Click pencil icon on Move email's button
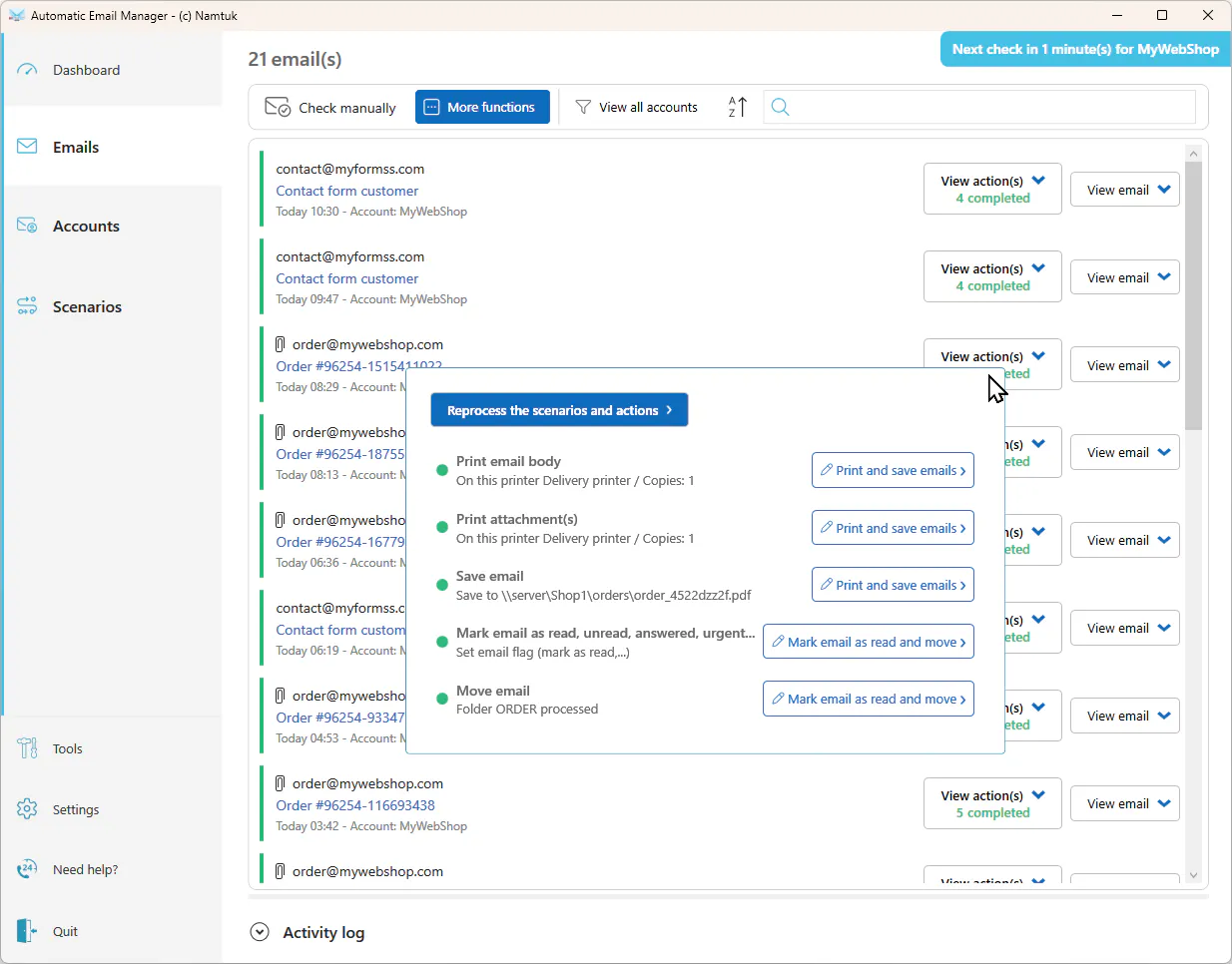This screenshot has width=1232, height=964. [x=778, y=699]
